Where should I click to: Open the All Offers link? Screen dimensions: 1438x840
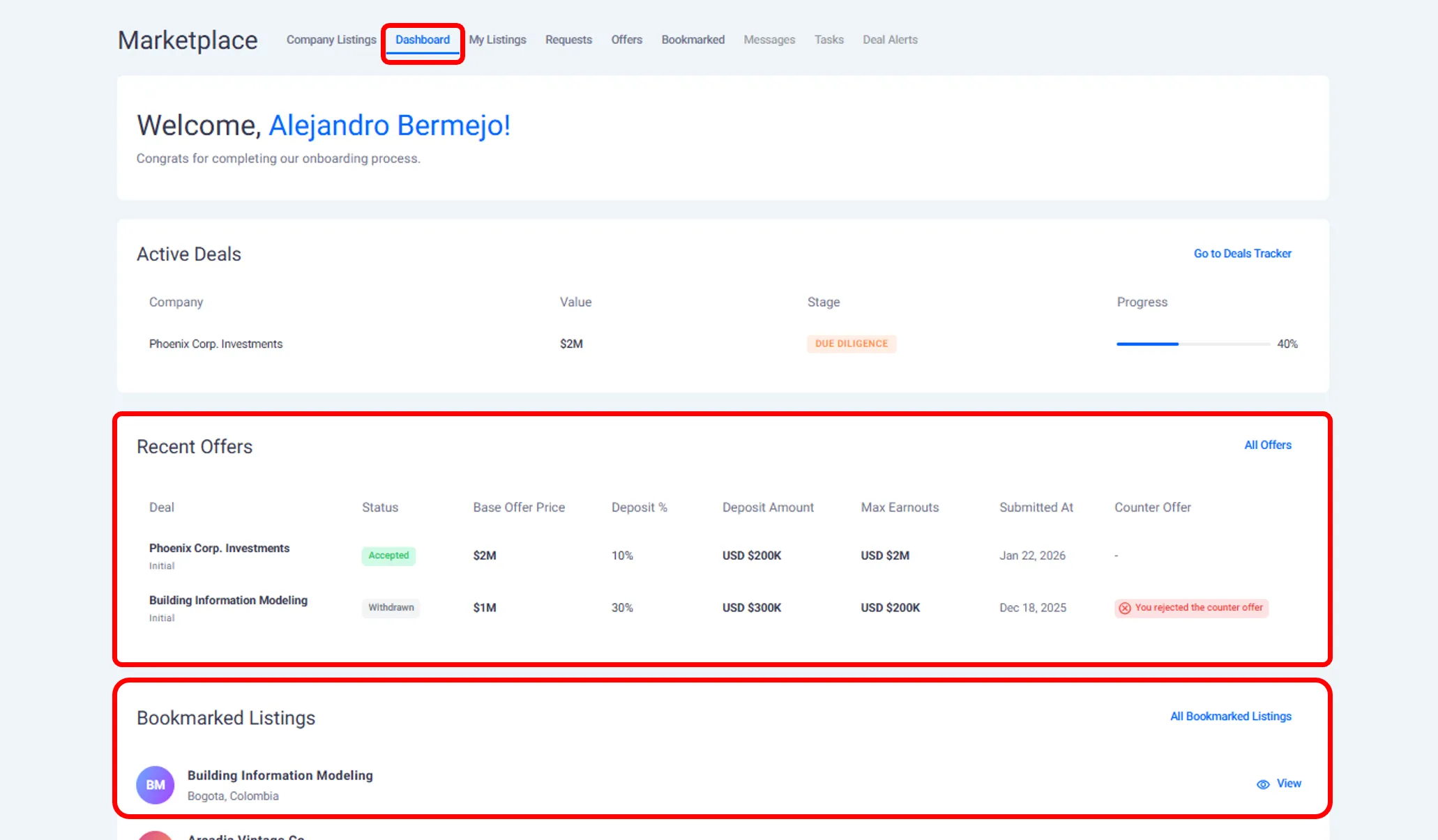(1267, 445)
